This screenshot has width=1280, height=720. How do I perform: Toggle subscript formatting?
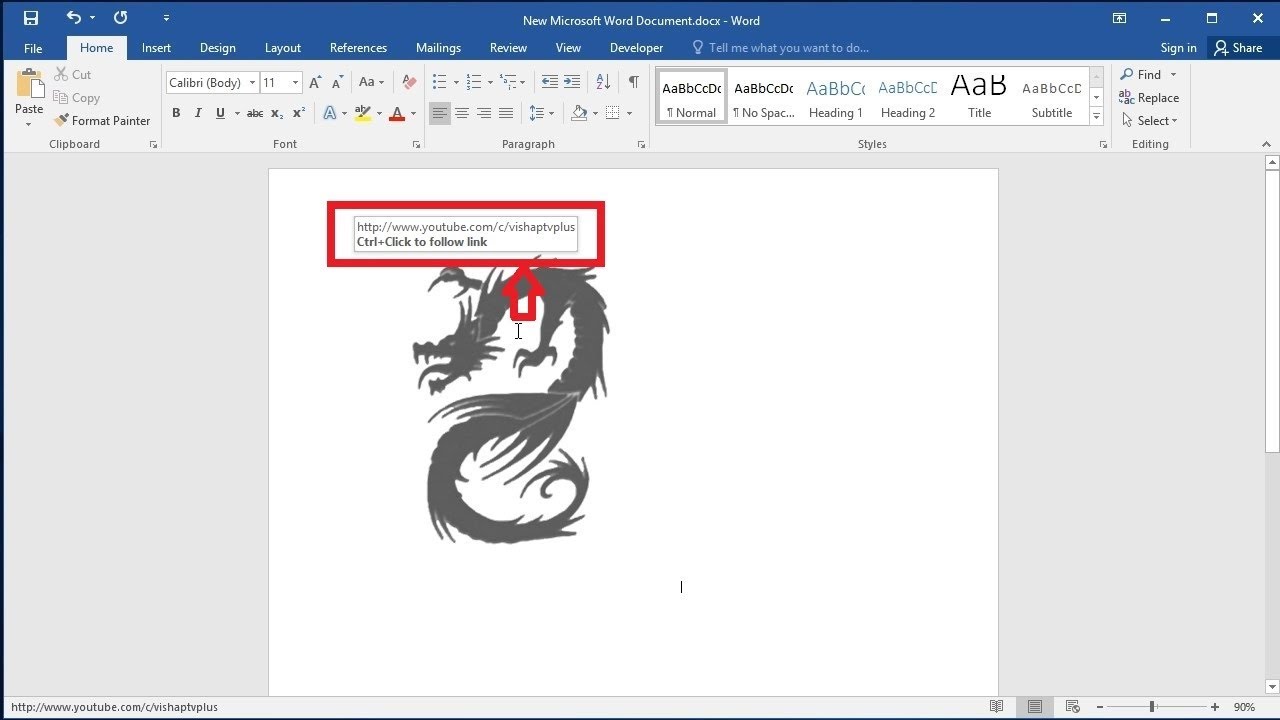click(277, 114)
